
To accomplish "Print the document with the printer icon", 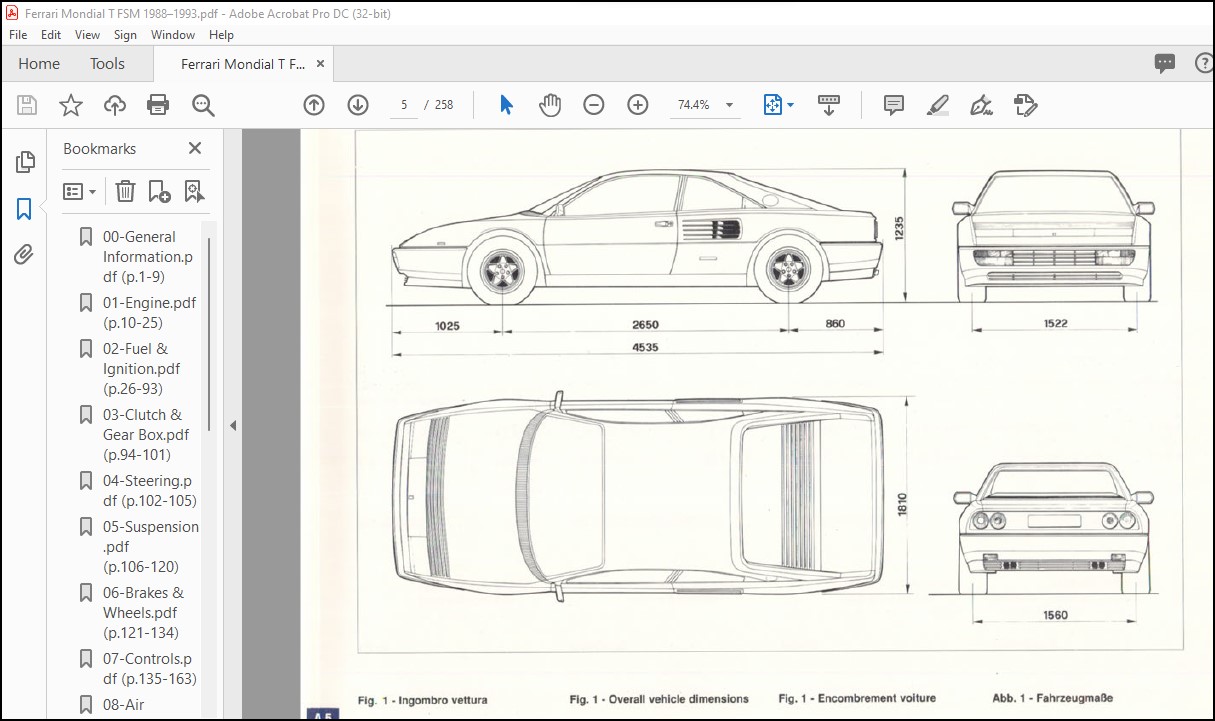I will (x=158, y=105).
